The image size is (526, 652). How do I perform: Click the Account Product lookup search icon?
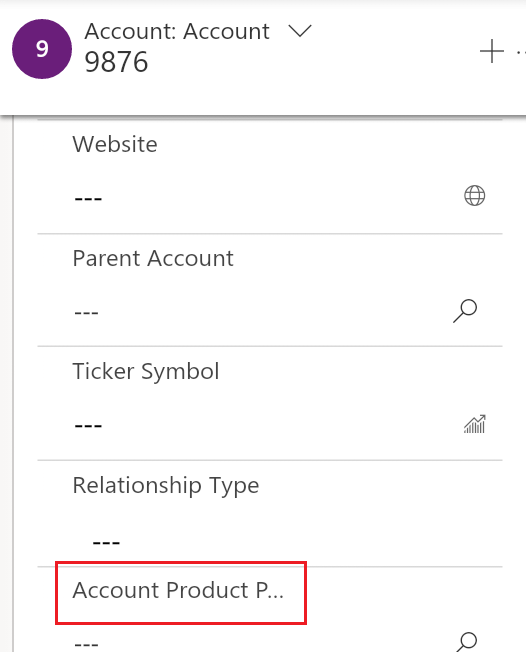(466, 642)
